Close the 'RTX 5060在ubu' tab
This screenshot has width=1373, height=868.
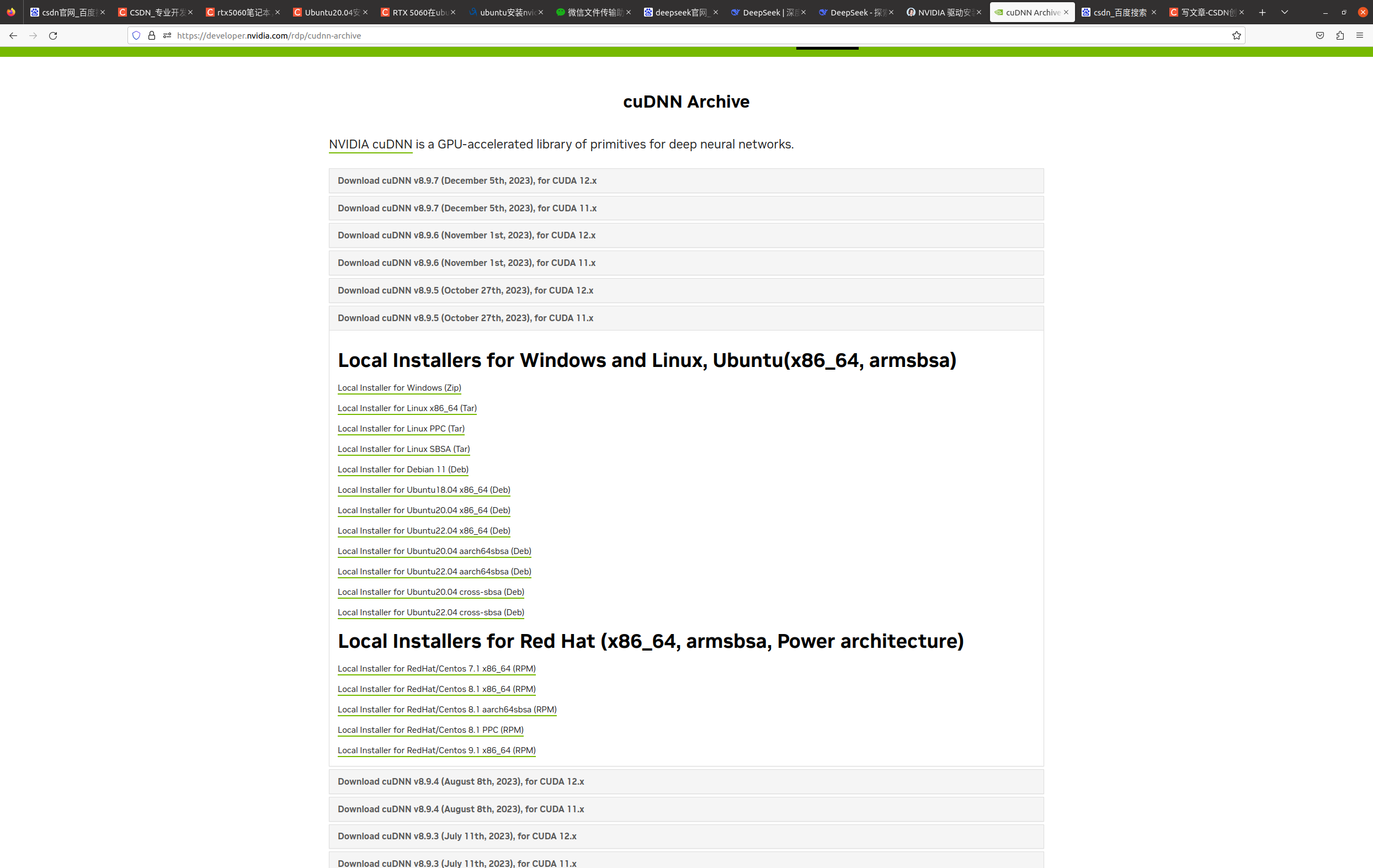tap(453, 12)
